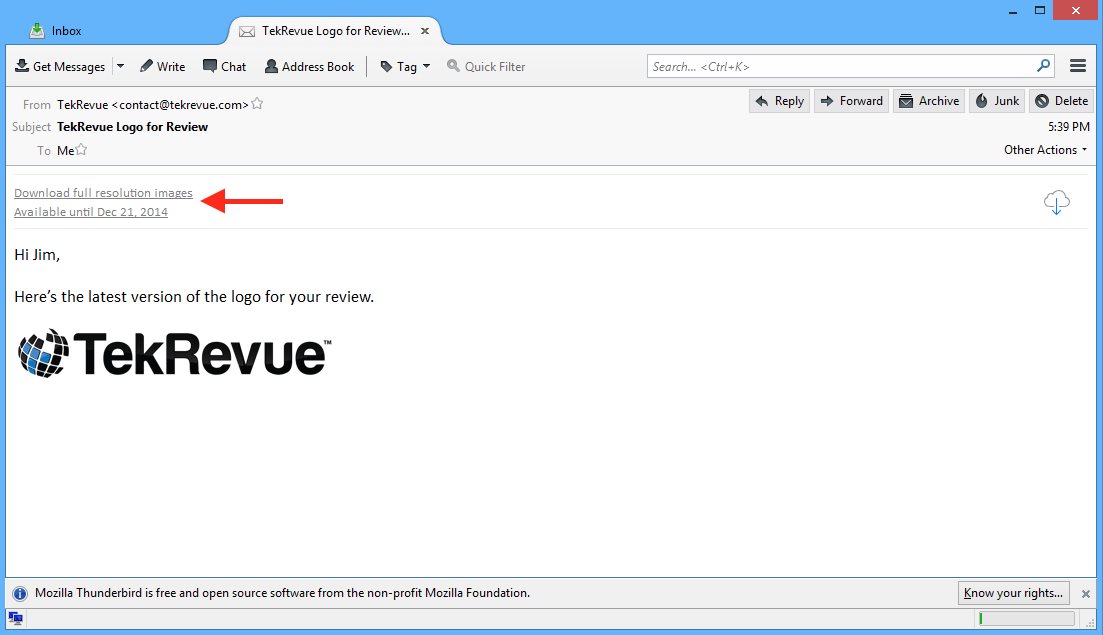Screen dimensions: 1103x635
Task: Maximize the Thunderbird window
Action: tap(1040, 11)
